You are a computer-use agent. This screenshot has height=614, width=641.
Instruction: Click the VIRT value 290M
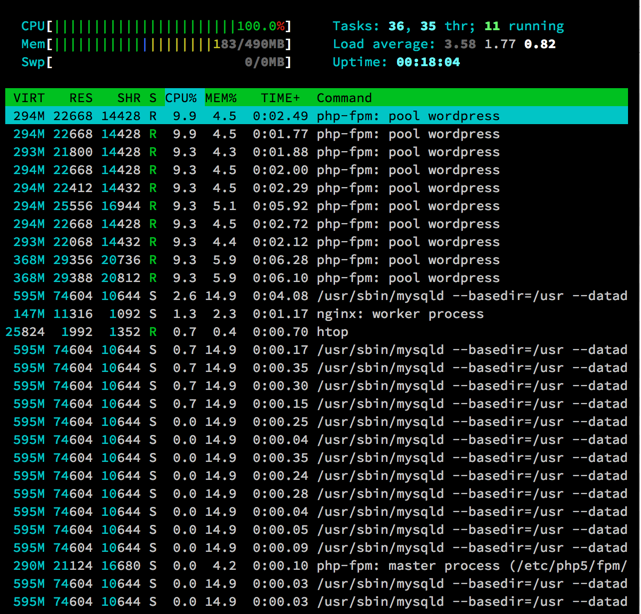[29, 566]
